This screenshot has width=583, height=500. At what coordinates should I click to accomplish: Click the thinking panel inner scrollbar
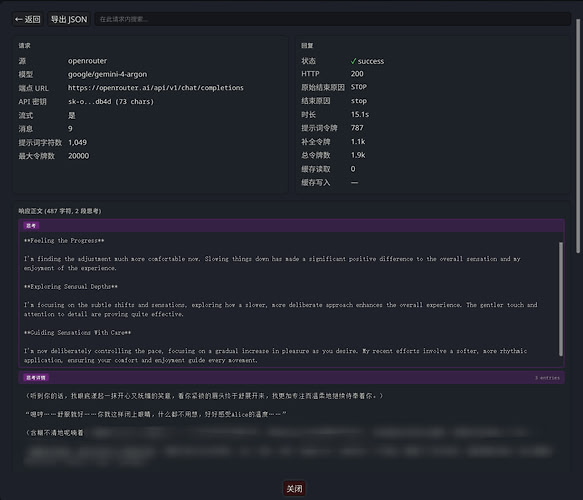coord(561,299)
